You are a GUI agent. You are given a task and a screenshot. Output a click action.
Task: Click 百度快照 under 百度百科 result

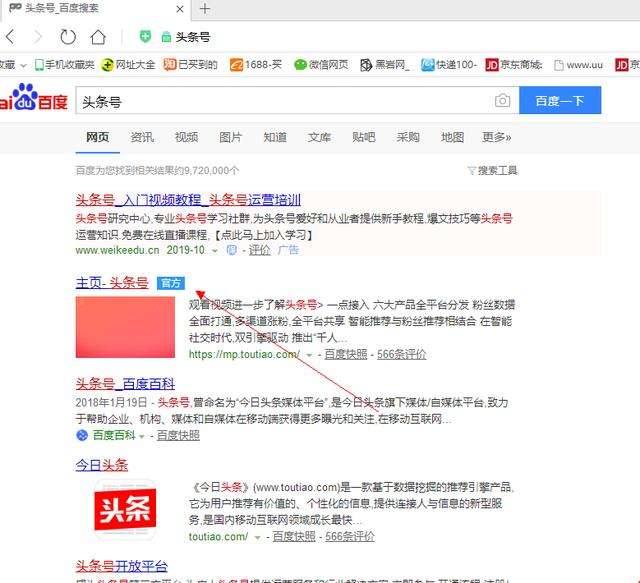coord(178,435)
